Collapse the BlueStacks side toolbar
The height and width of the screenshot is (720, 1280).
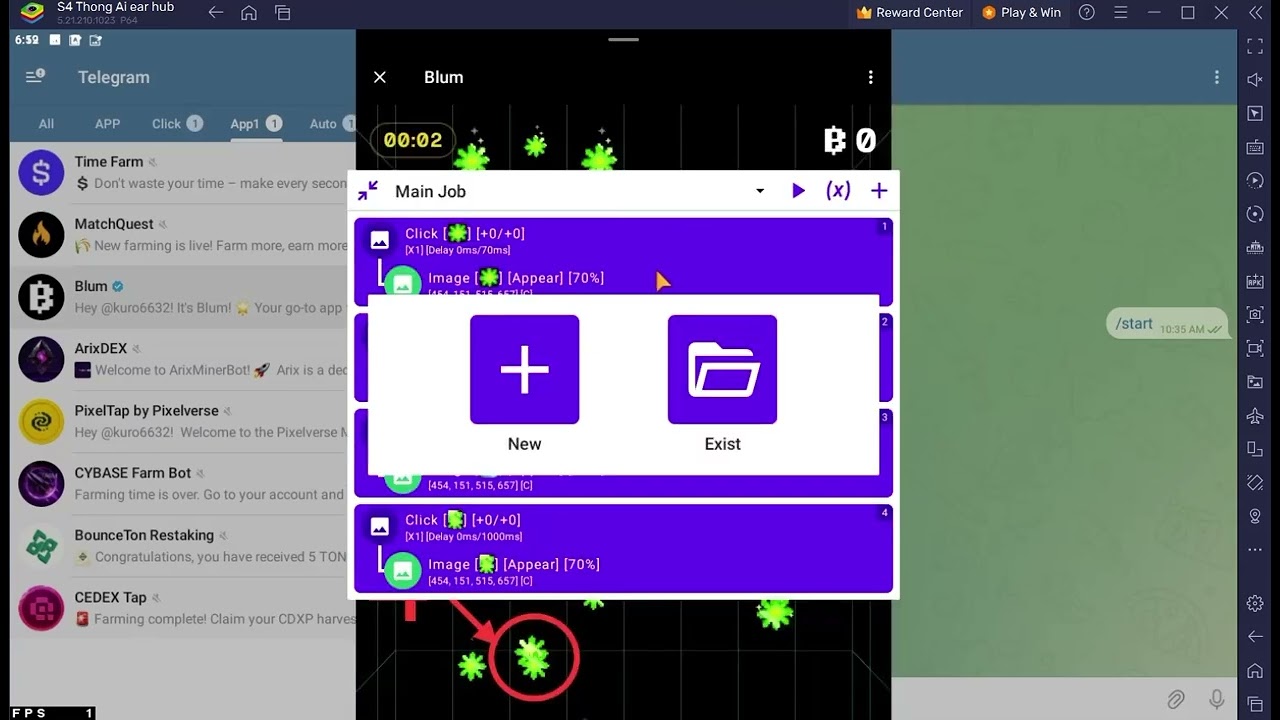[x=1255, y=13]
